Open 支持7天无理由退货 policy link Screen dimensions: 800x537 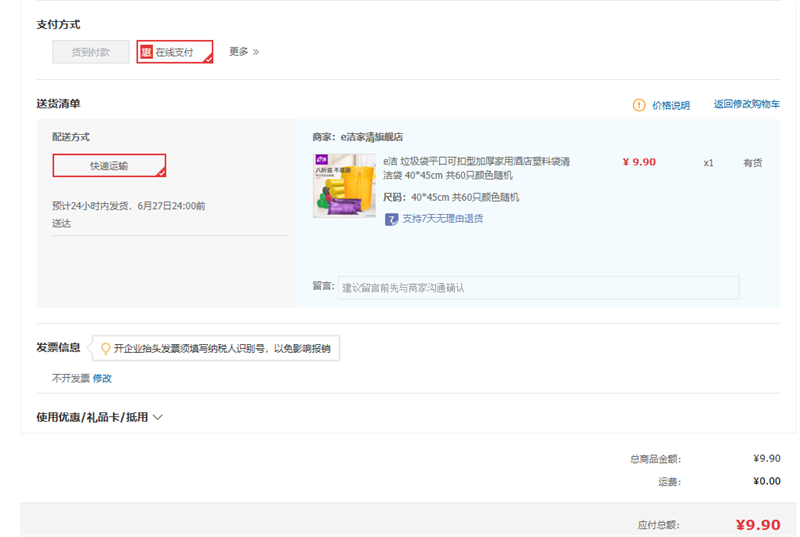442,218
